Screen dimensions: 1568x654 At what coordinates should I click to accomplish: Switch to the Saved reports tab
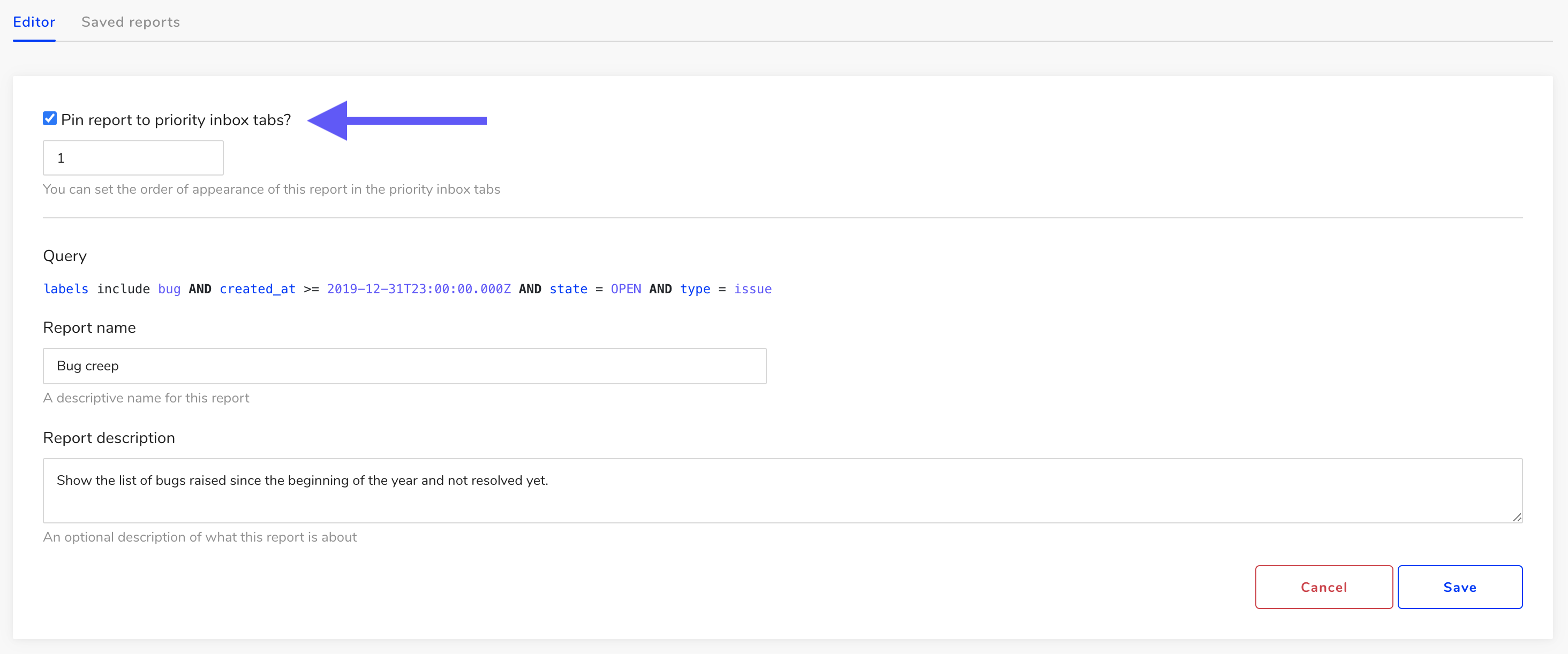130,22
